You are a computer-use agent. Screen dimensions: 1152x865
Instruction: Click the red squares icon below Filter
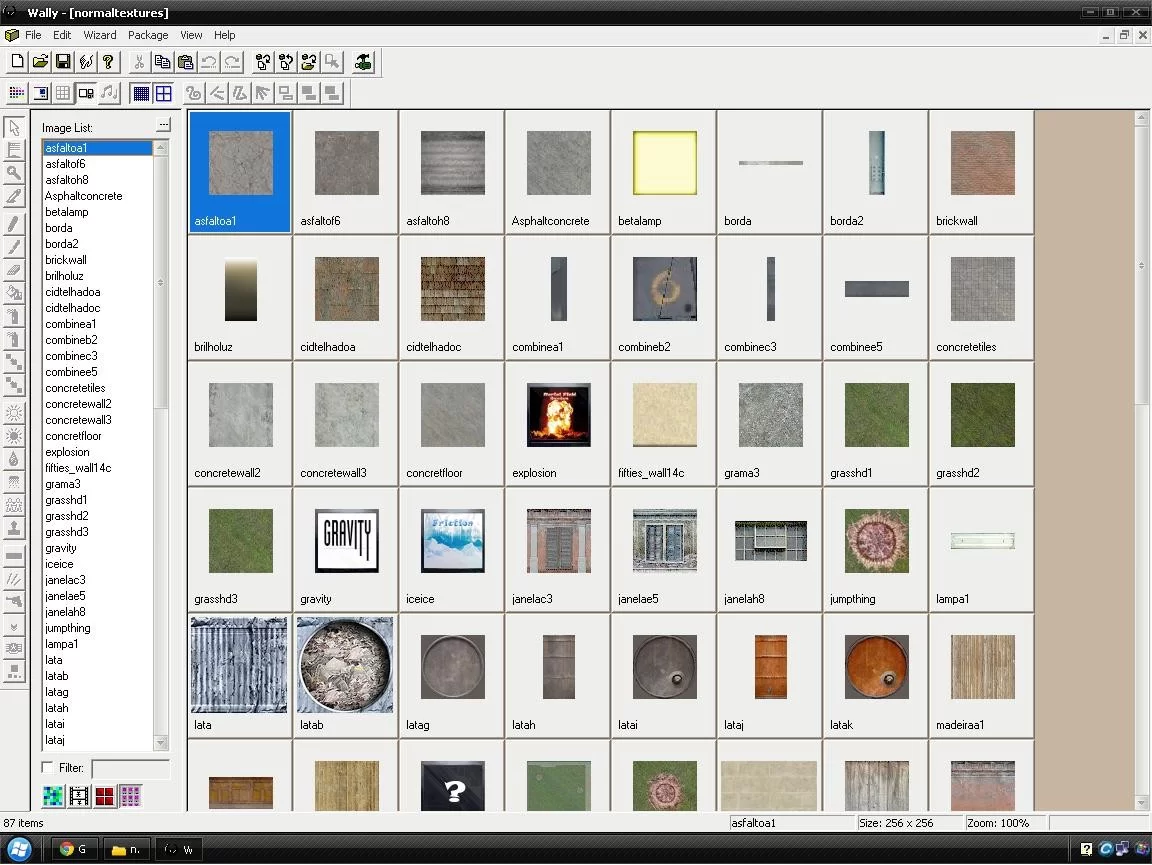105,796
